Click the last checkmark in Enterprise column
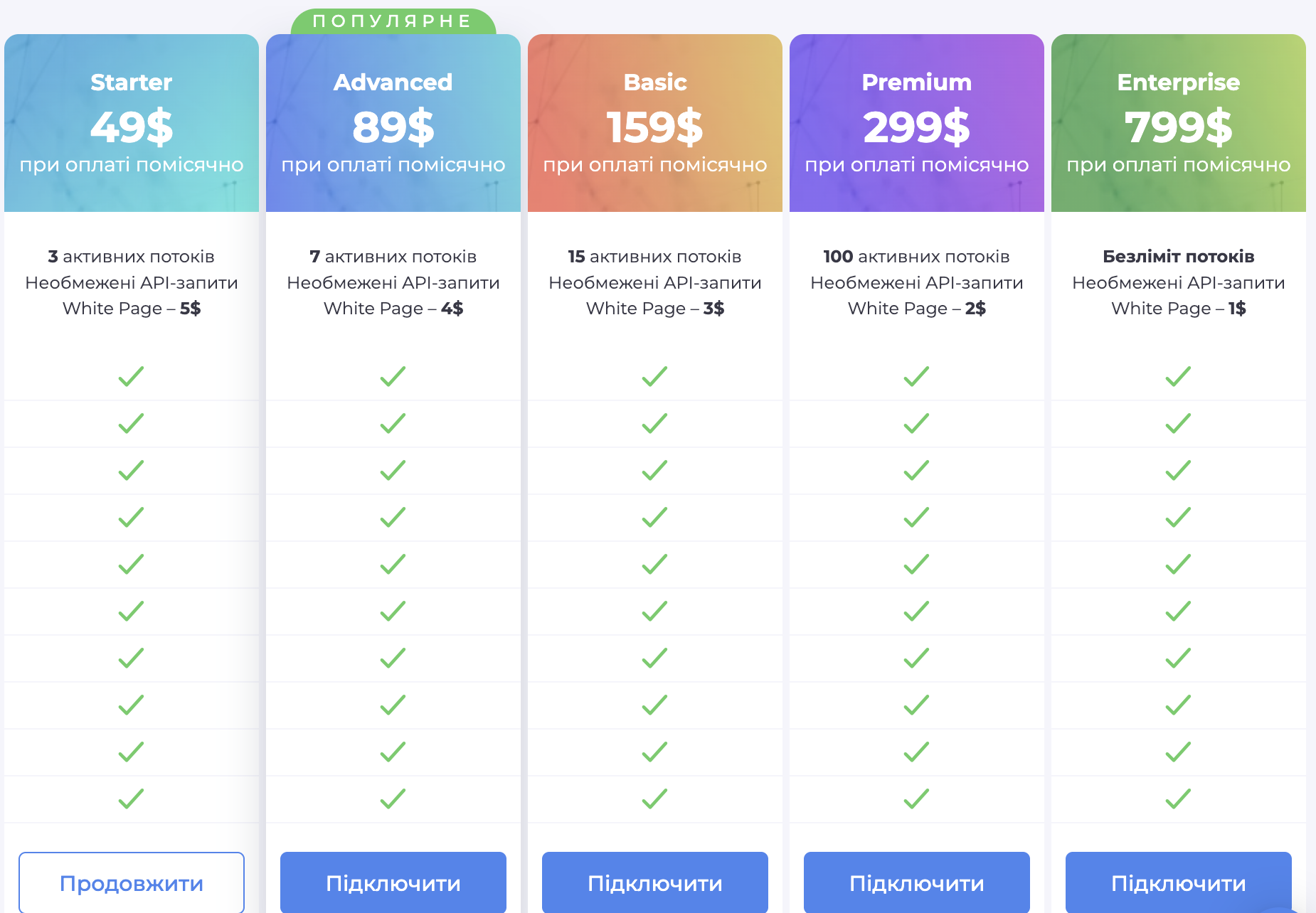The width and height of the screenshot is (1316, 913). click(1179, 799)
